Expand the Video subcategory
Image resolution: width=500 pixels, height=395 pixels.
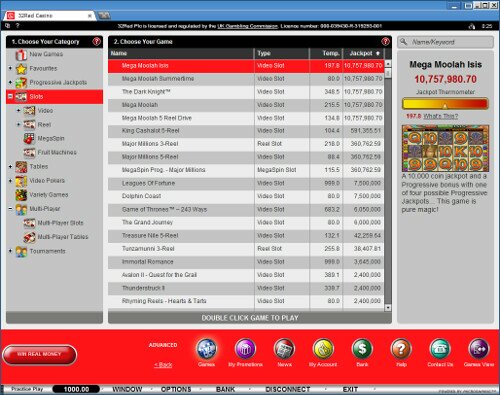click(x=18, y=110)
